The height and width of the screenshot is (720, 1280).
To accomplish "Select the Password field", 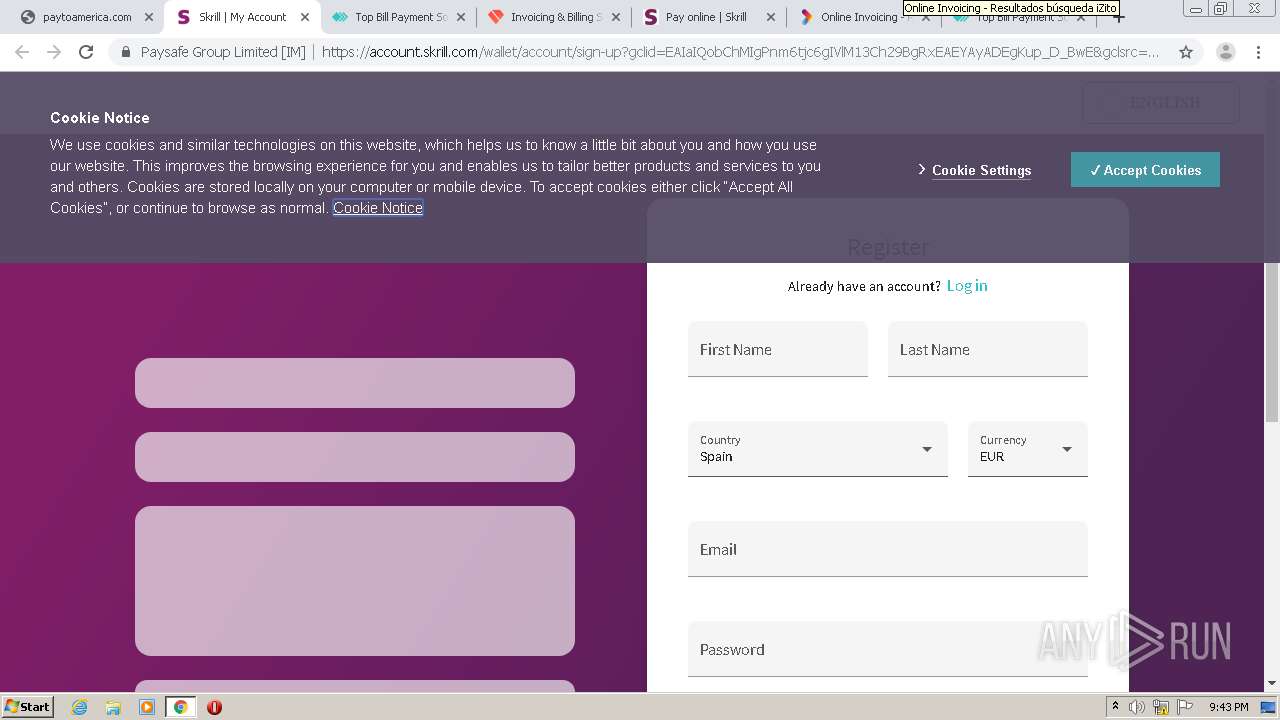I will point(888,649).
